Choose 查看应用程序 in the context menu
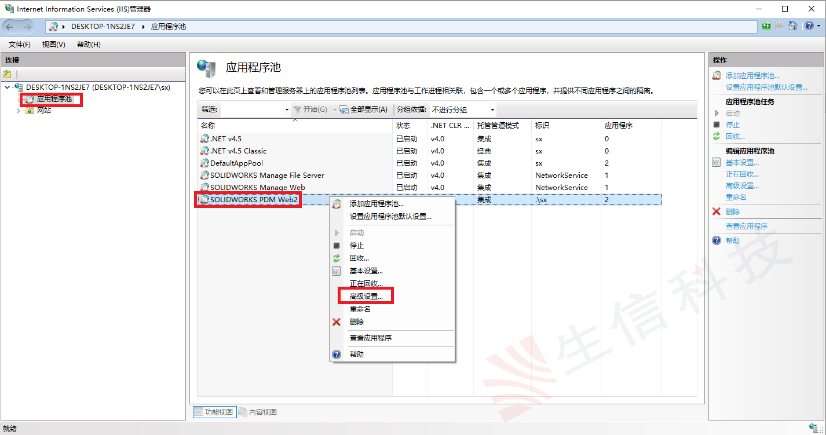Viewport: 826px width, 435px height. [x=392, y=338]
